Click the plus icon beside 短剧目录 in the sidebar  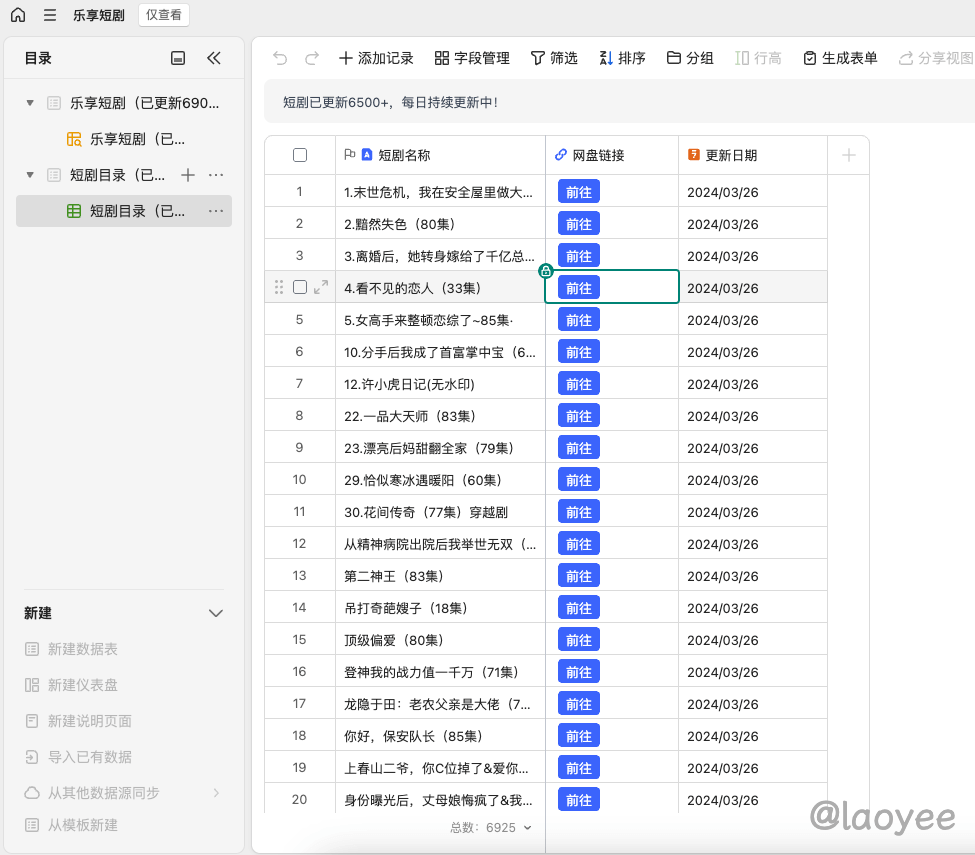pos(187,175)
